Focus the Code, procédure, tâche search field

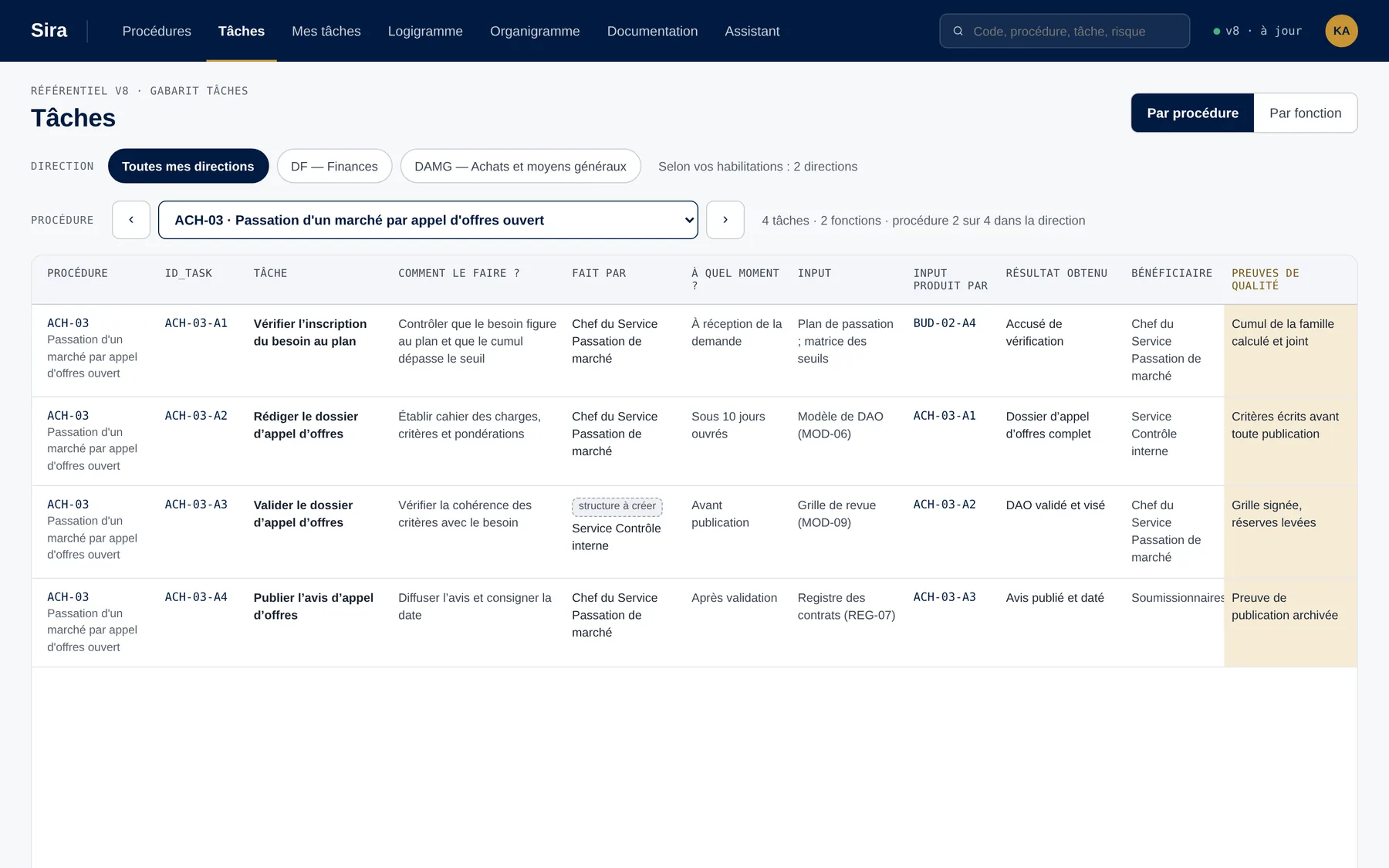click(x=1065, y=31)
